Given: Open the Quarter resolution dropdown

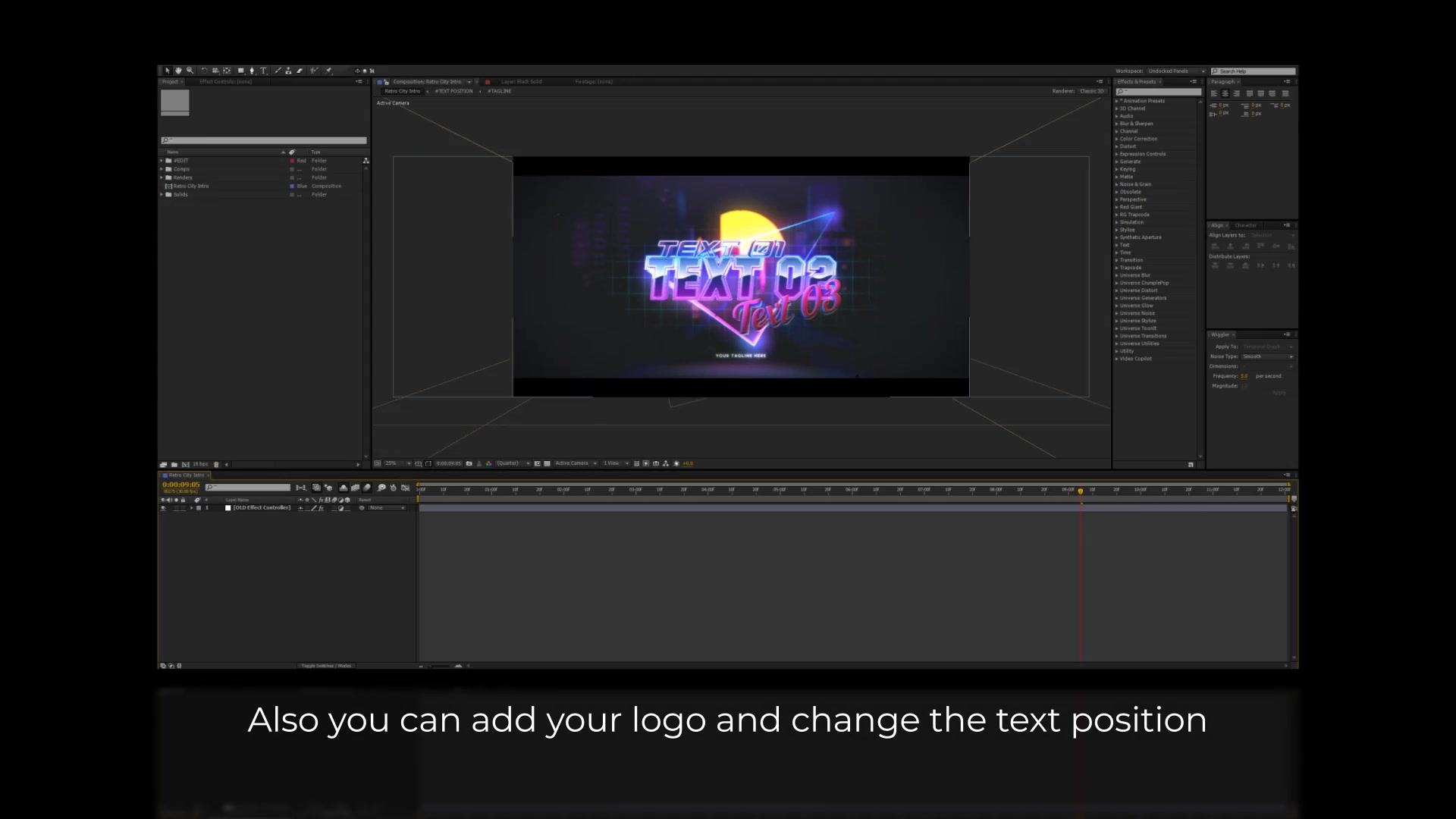Looking at the screenshot, I should [x=513, y=463].
